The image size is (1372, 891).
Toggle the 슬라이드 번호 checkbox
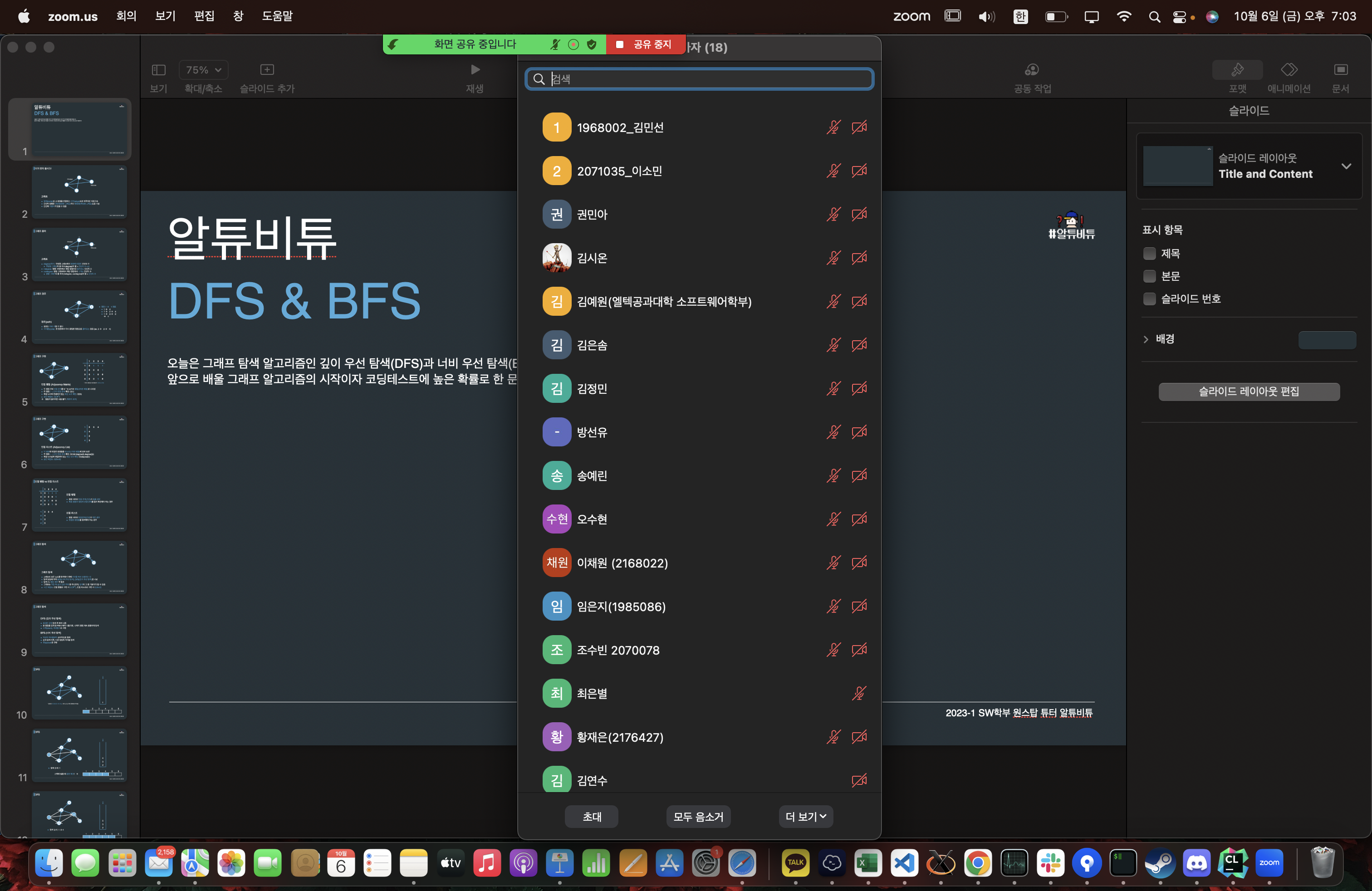(1150, 299)
